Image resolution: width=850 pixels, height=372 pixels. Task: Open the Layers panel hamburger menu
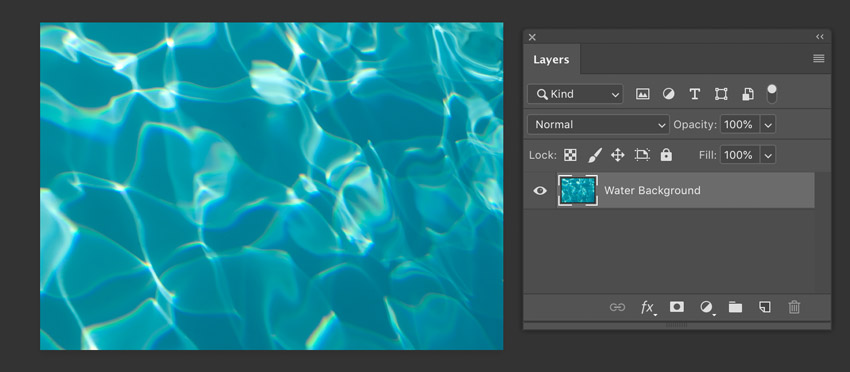coord(819,58)
